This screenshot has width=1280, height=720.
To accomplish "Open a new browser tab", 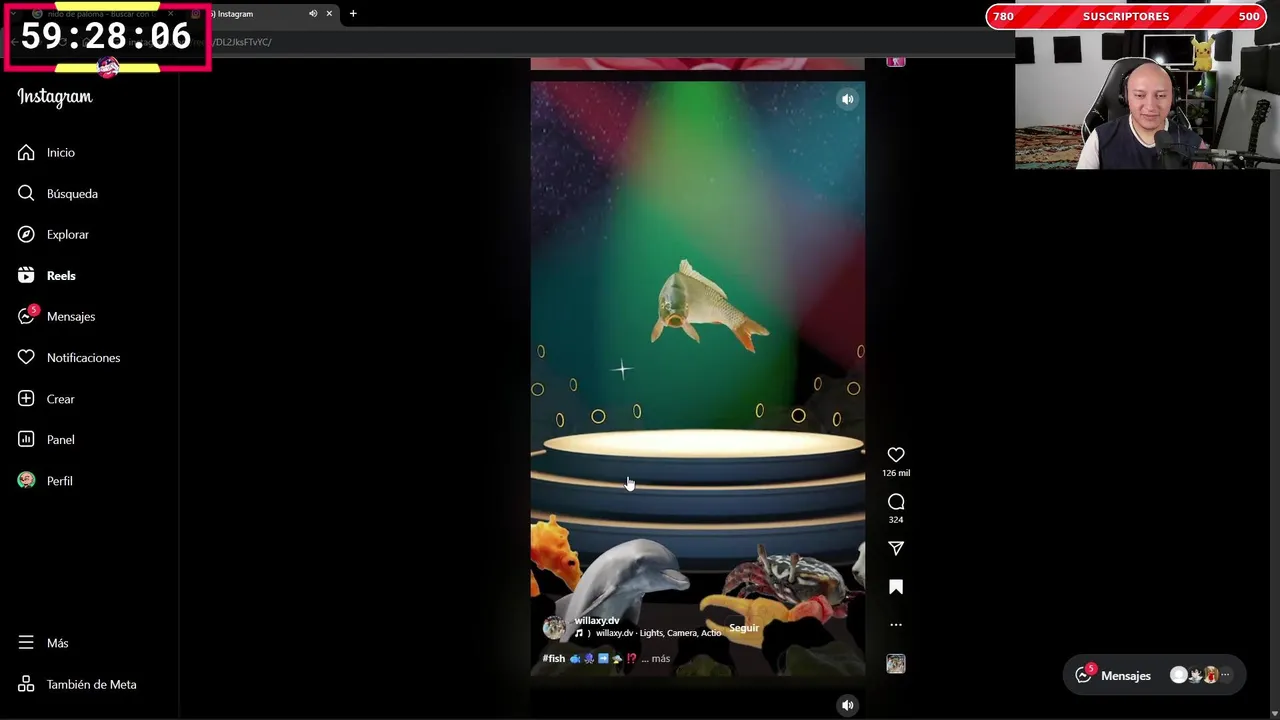I will [x=353, y=14].
